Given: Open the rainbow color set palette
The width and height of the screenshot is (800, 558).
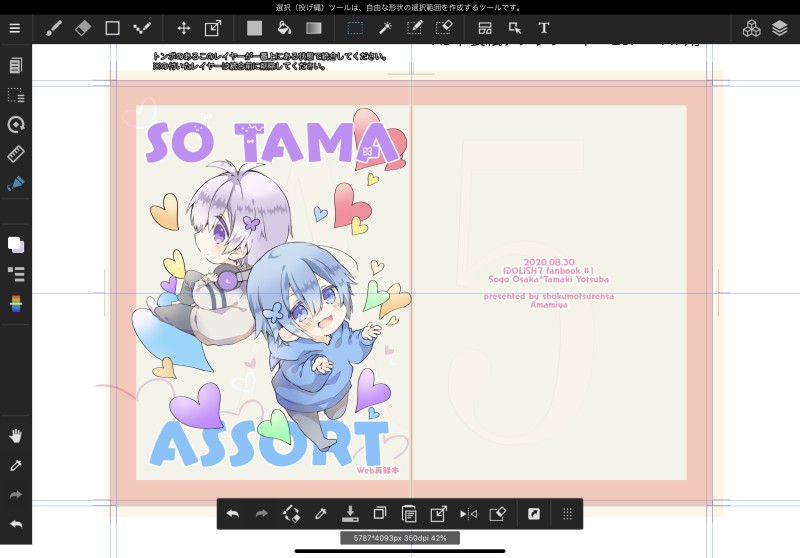Looking at the screenshot, I should tap(16, 303).
